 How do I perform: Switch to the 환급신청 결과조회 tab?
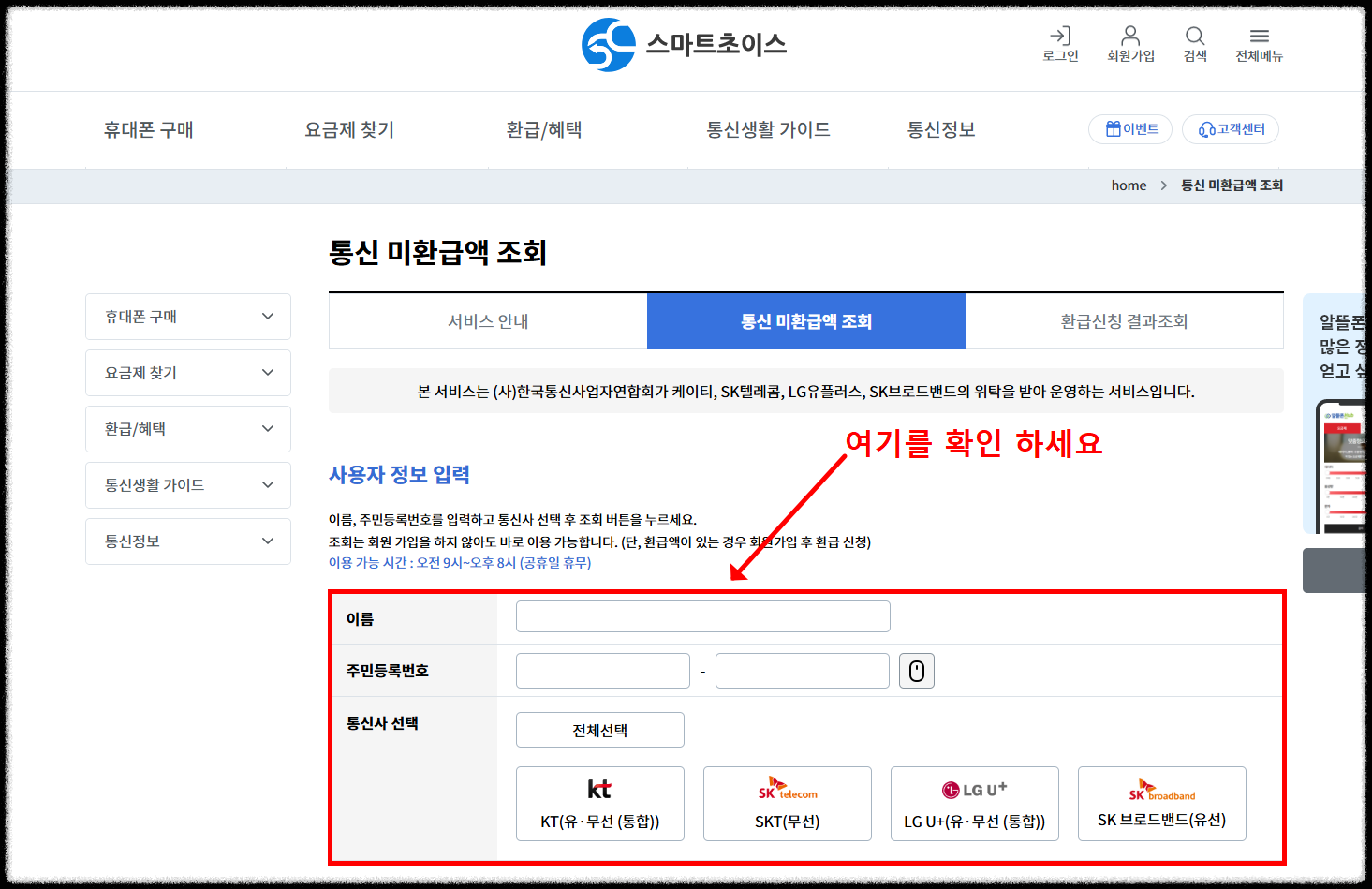(1124, 321)
